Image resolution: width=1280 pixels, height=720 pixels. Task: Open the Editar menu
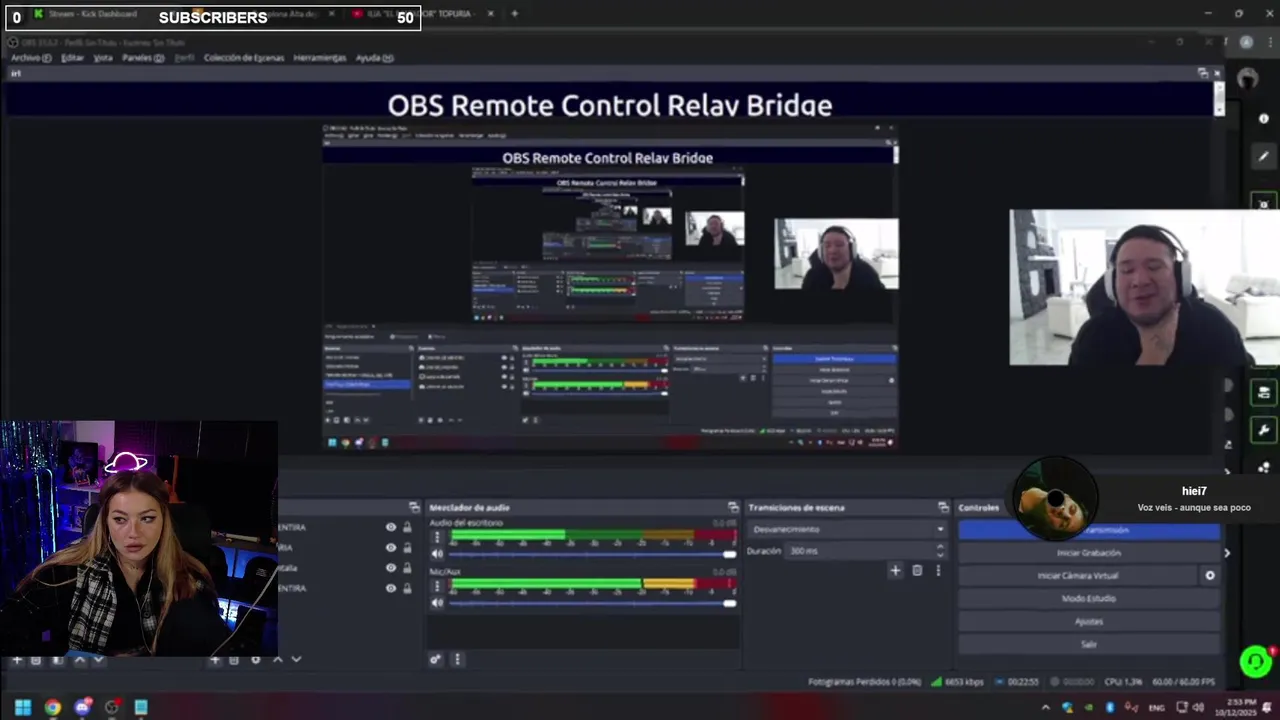pyautogui.click(x=72, y=58)
